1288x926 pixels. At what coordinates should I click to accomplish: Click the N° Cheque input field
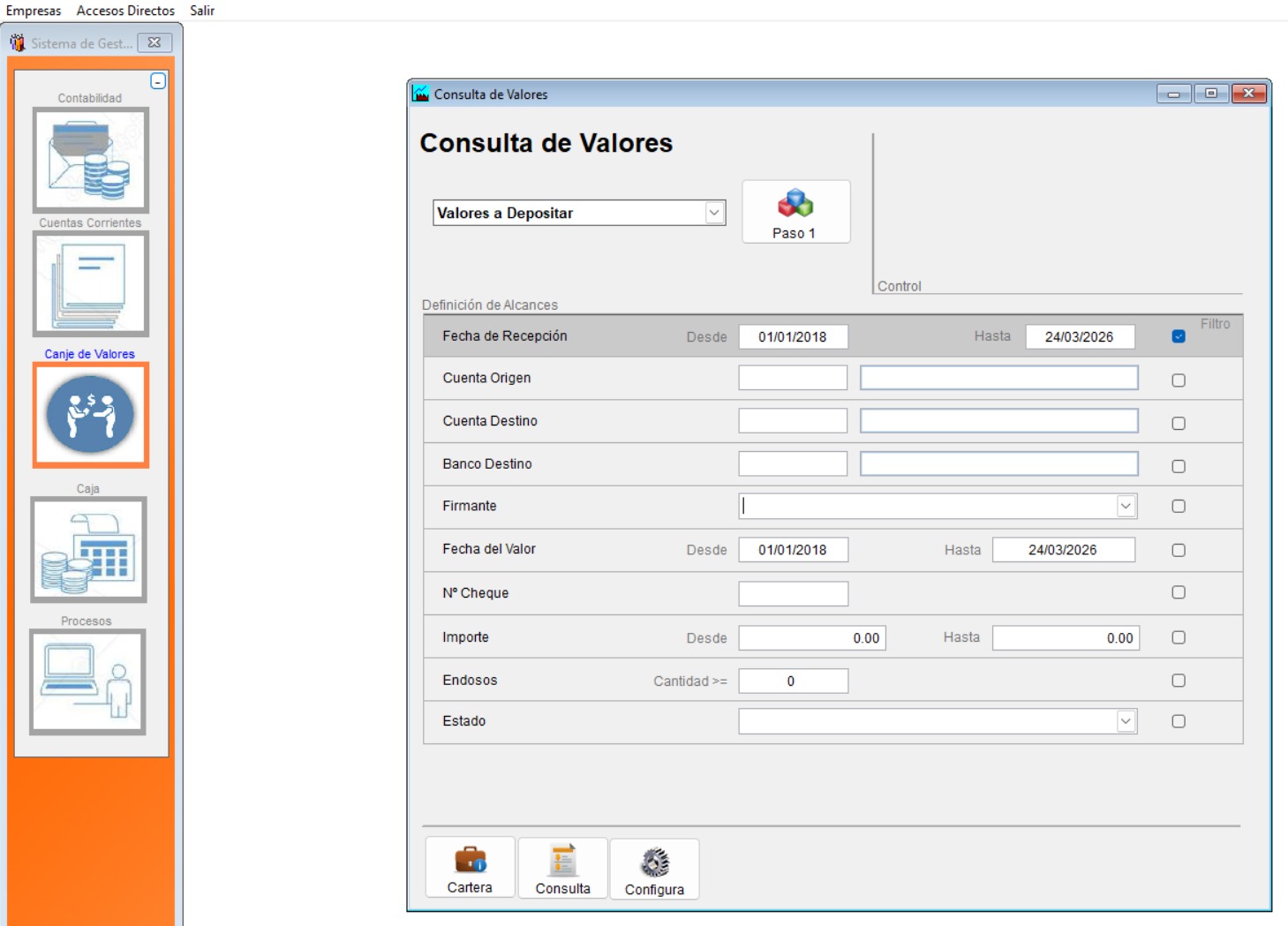792,593
